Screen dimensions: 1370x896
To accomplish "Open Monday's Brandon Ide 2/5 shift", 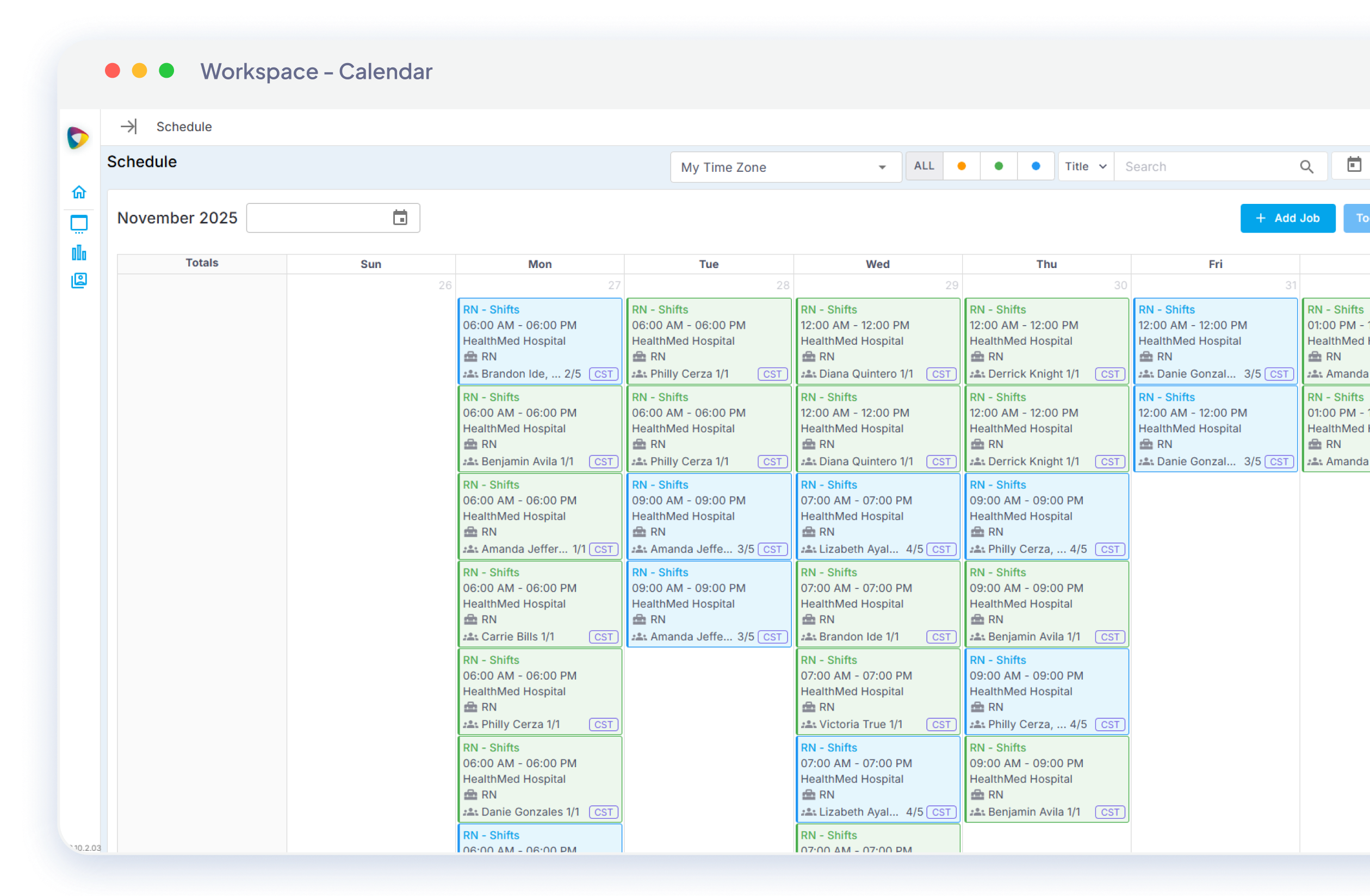I will tap(540, 341).
